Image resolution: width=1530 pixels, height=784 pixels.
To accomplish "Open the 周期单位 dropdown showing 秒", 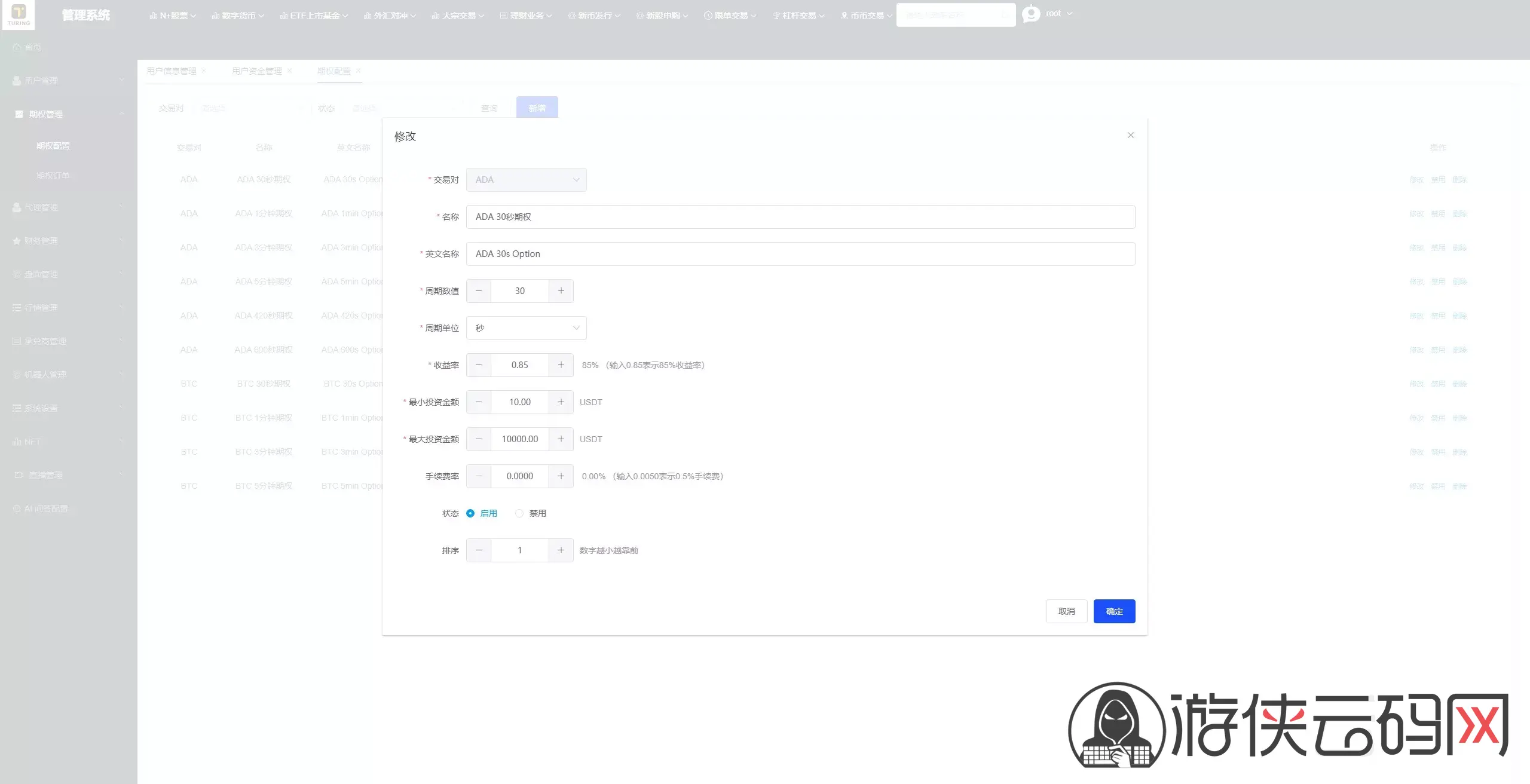I will point(527,328).
